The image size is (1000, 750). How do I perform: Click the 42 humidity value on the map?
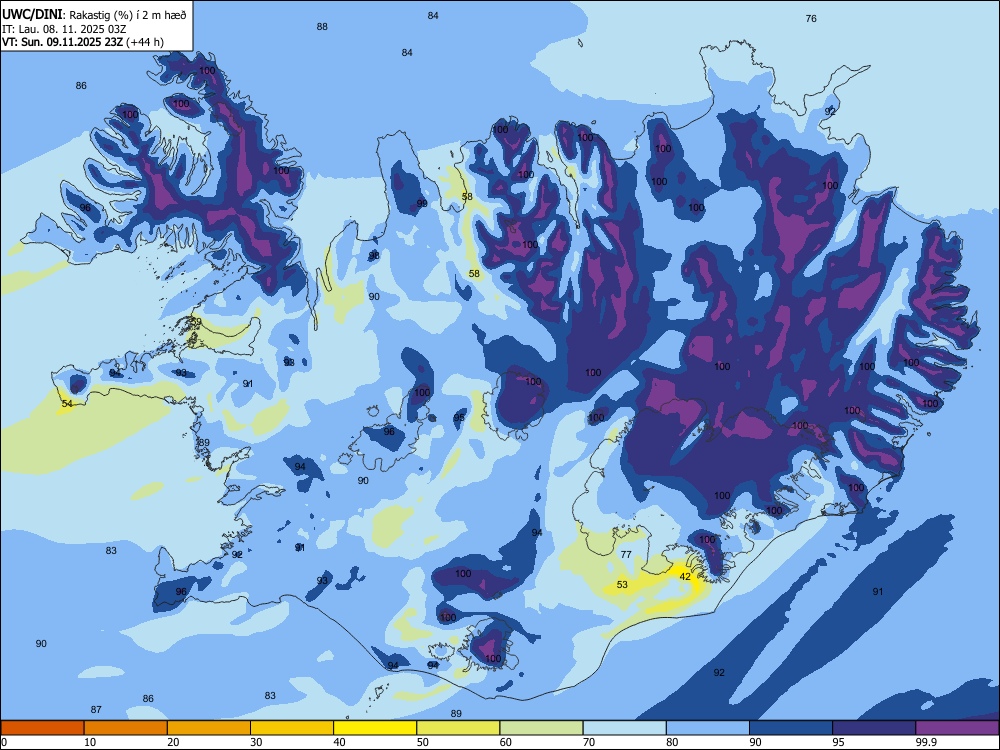685,577
